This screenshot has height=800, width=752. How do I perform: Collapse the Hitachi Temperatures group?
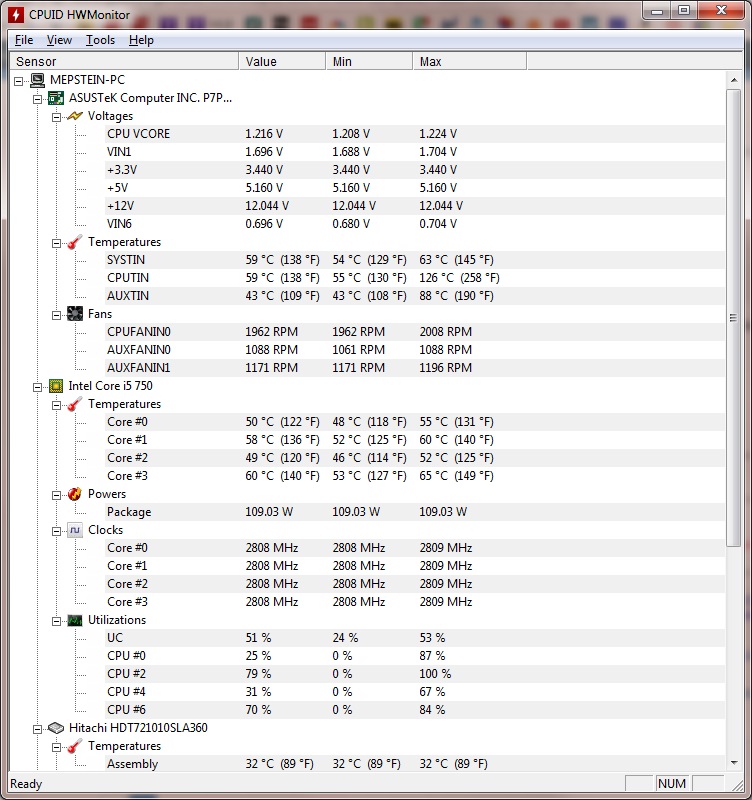[57, 747]
